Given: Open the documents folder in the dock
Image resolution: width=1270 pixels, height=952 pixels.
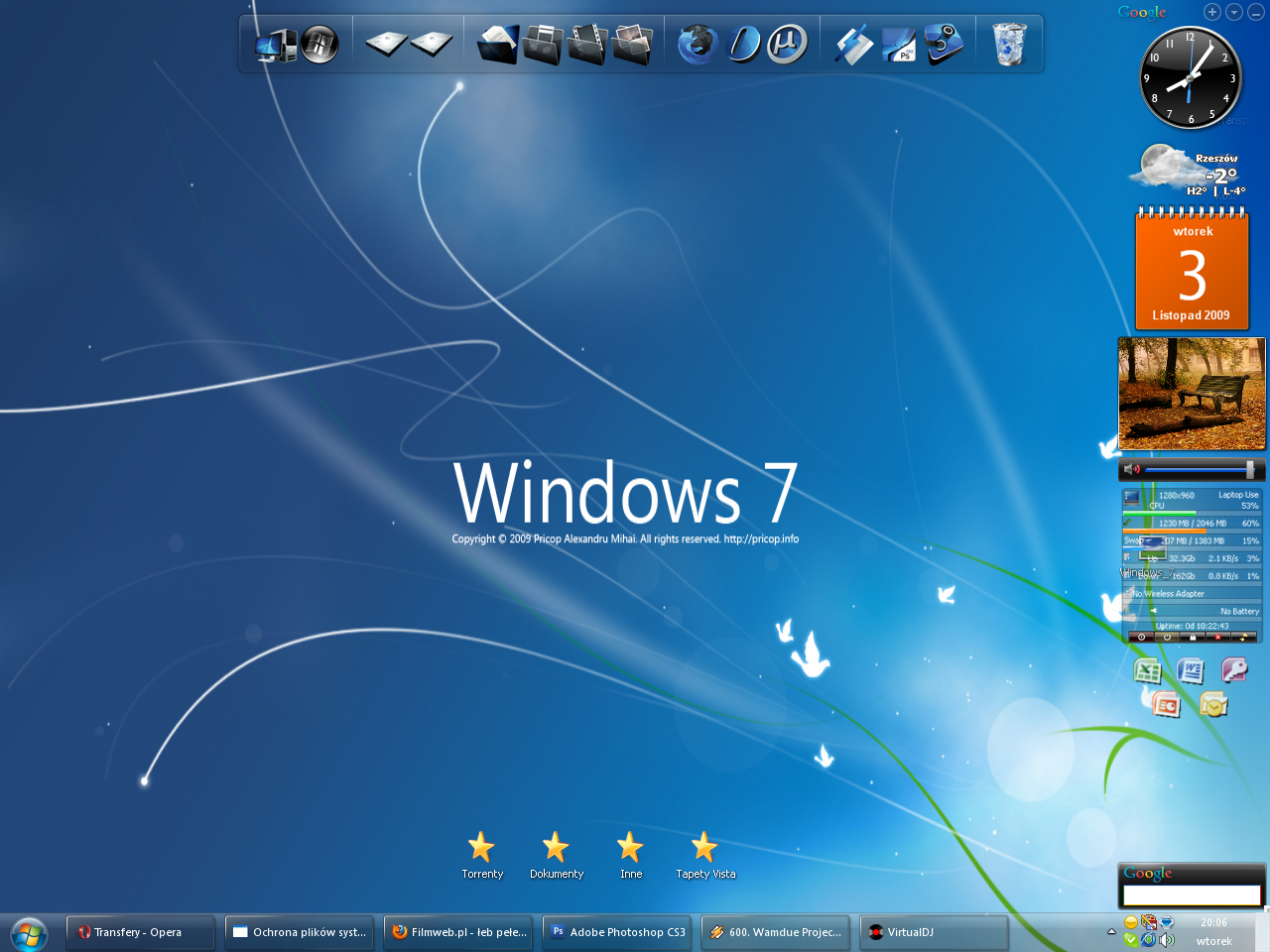Looking at the screenshot, I should tap(498, 45).
